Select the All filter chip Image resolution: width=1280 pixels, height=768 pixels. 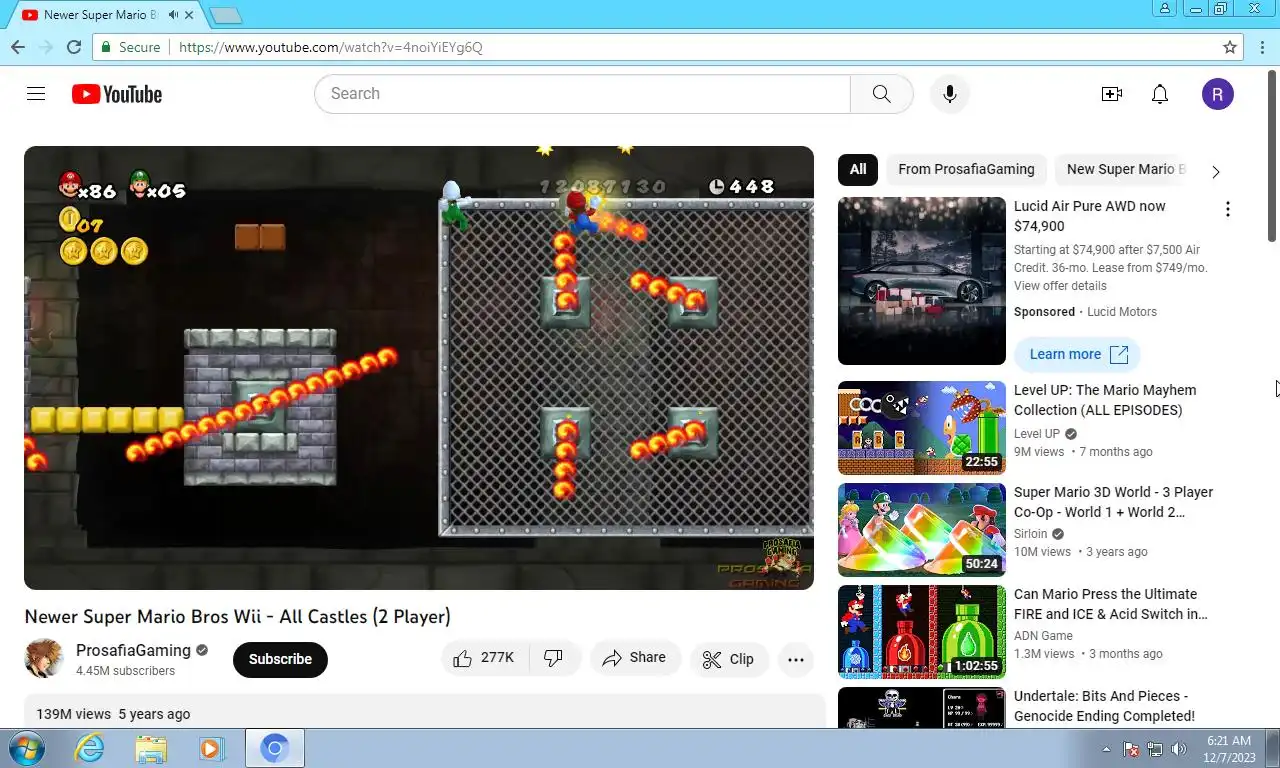[x=858, y=169]
